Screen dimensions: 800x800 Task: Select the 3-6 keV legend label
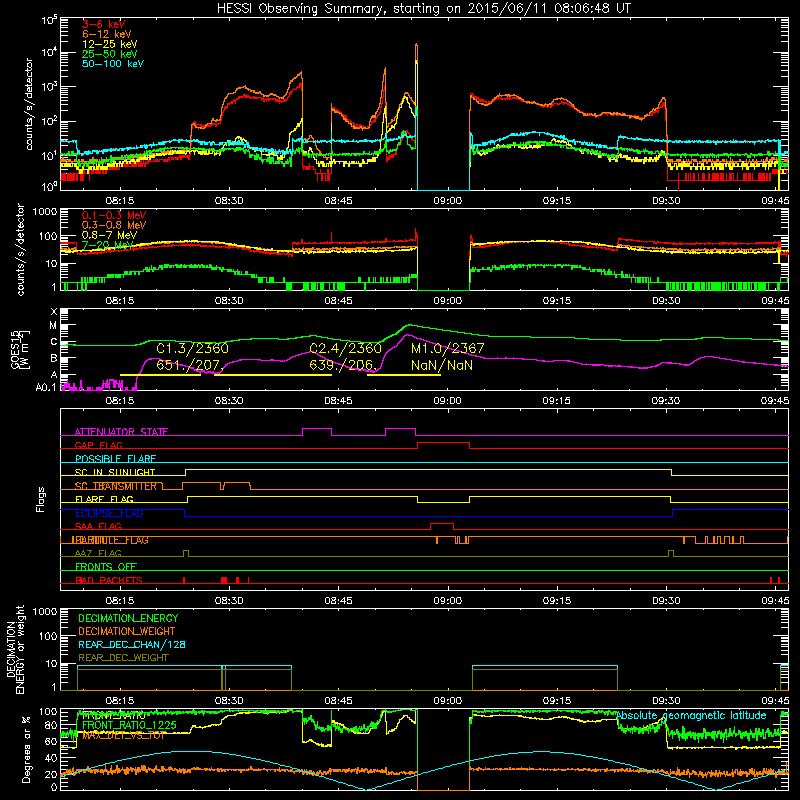[x=104, y=24]
